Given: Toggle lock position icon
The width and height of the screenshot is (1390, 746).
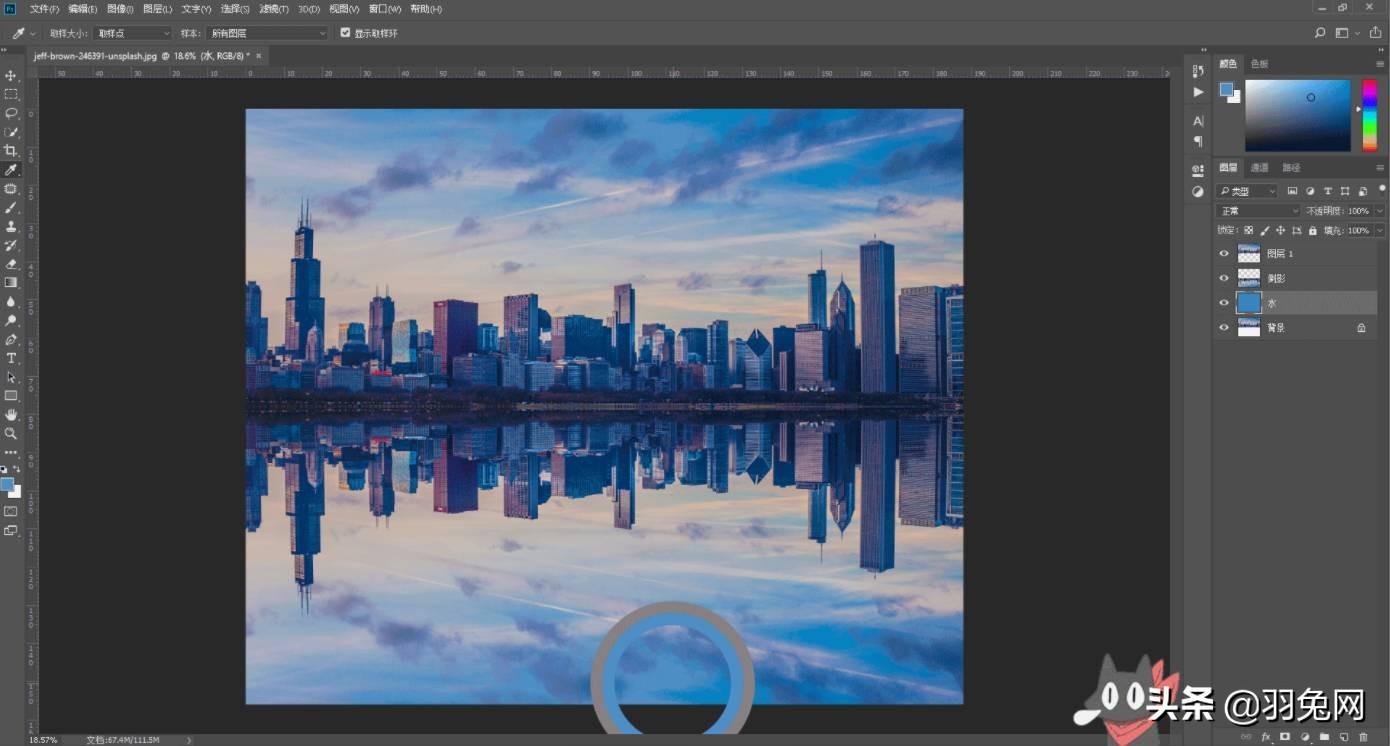Looking at the screenshot, I should pyautogui.click(x=1279, y=230).
